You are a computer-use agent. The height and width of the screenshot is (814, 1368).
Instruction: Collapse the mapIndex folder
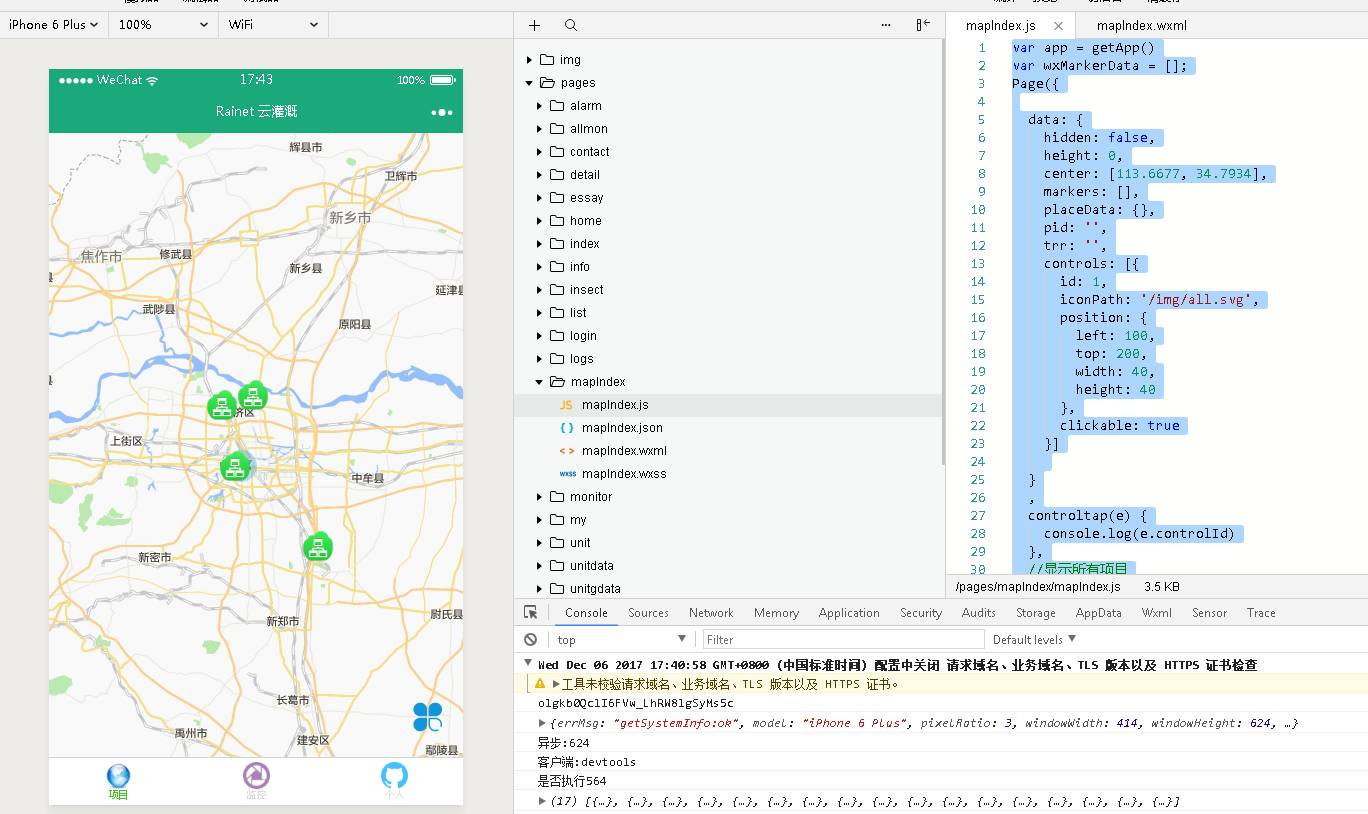click(x=540, y=382)
